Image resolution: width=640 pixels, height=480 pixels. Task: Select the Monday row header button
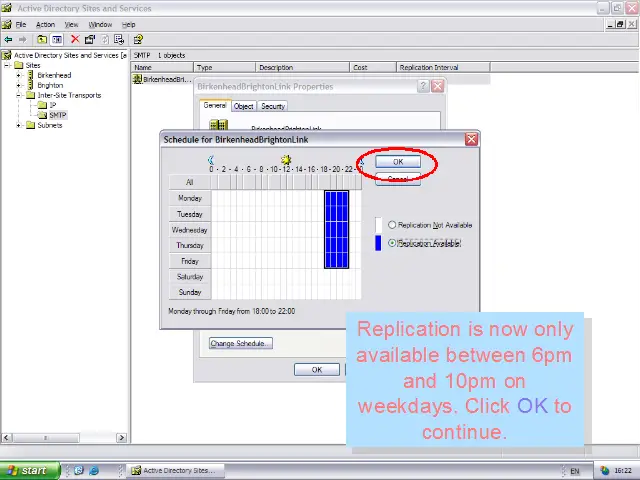190,198
